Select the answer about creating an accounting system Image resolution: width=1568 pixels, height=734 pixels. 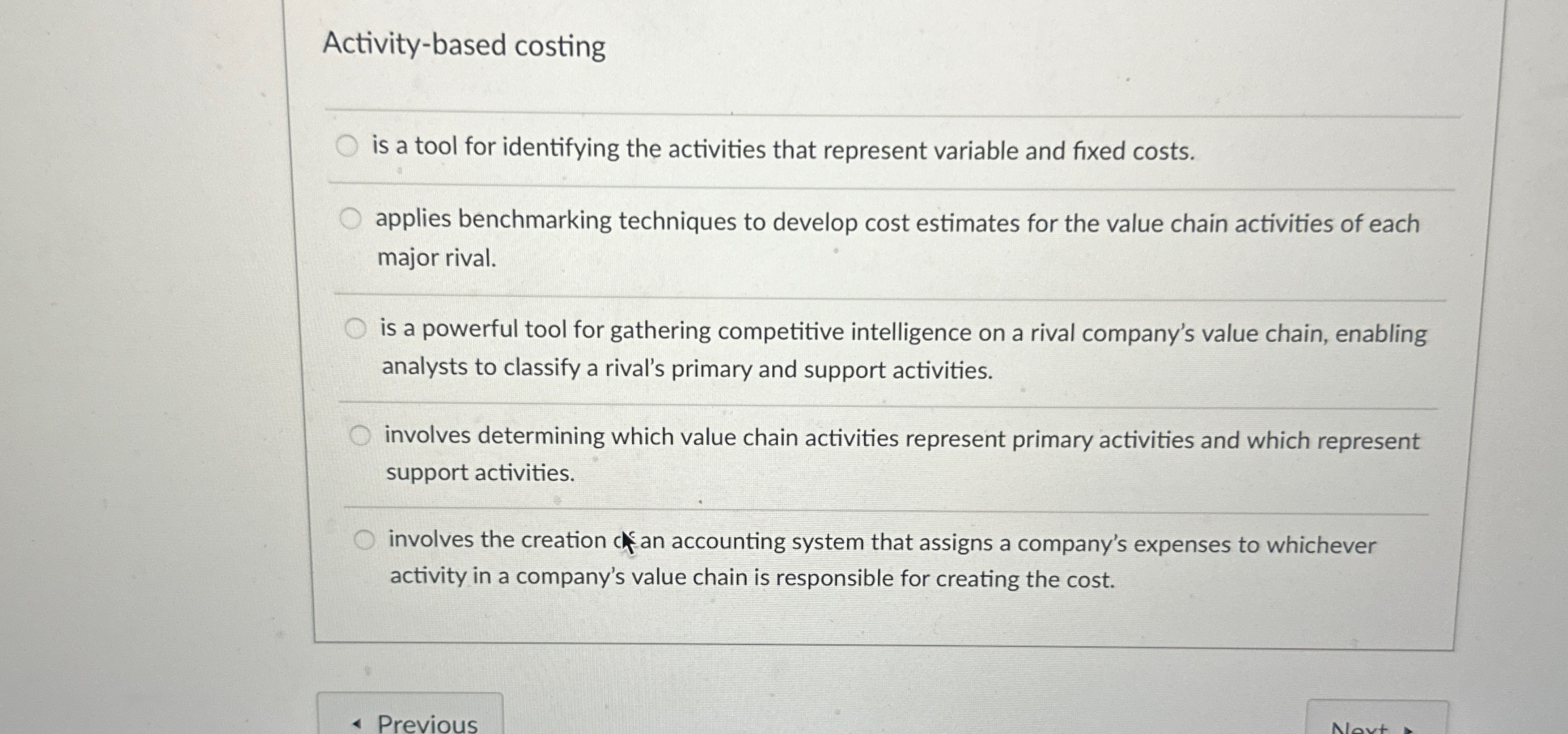pos(364,539)
